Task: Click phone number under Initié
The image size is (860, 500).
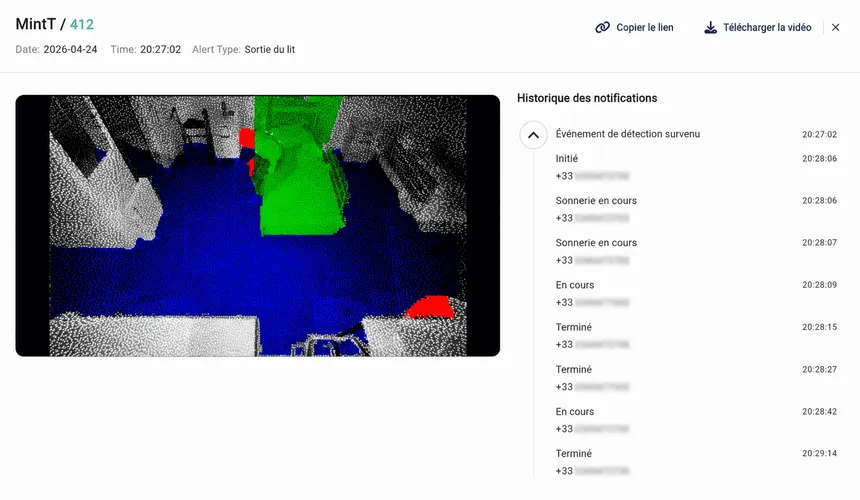Action: pos(592,176)
